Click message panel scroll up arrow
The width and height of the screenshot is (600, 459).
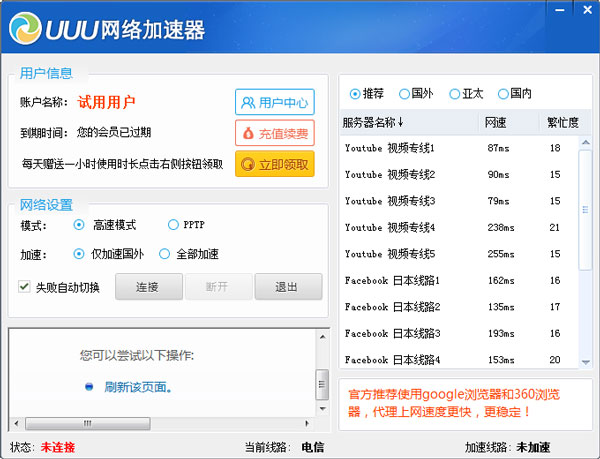322,337
